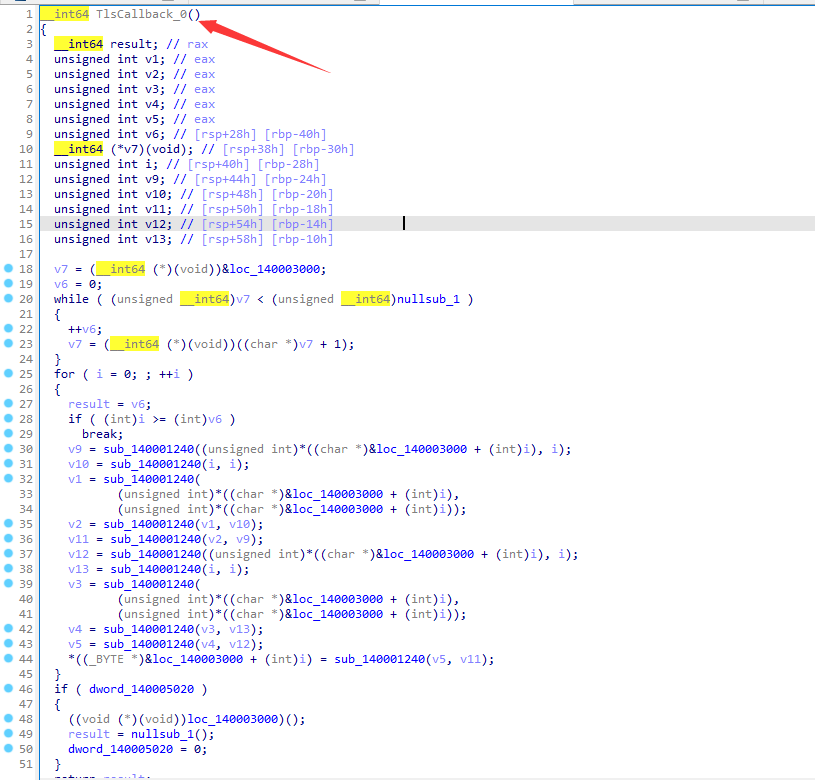
Task: Click the blue dot beside line 36
Action: click(x=8, y=538)
